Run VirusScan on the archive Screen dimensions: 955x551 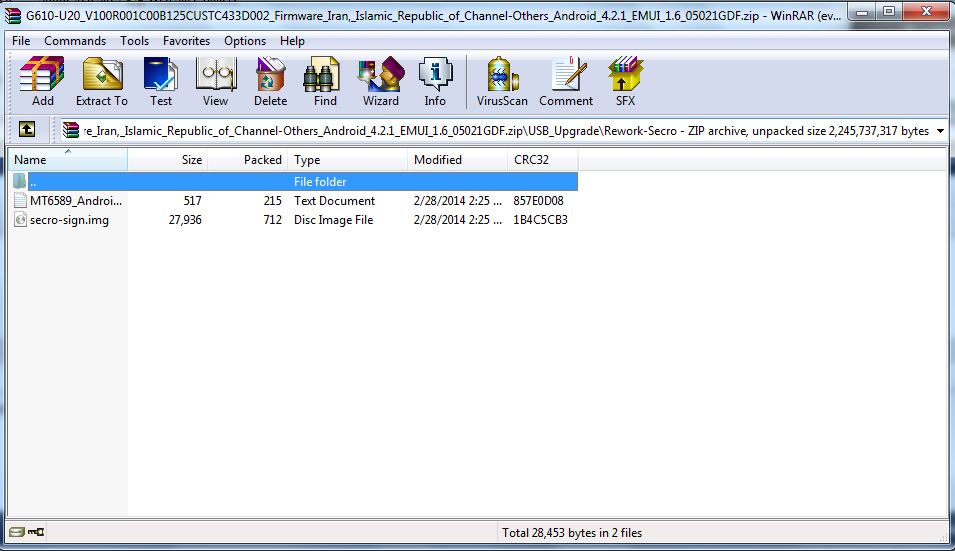tap(502, 82)
